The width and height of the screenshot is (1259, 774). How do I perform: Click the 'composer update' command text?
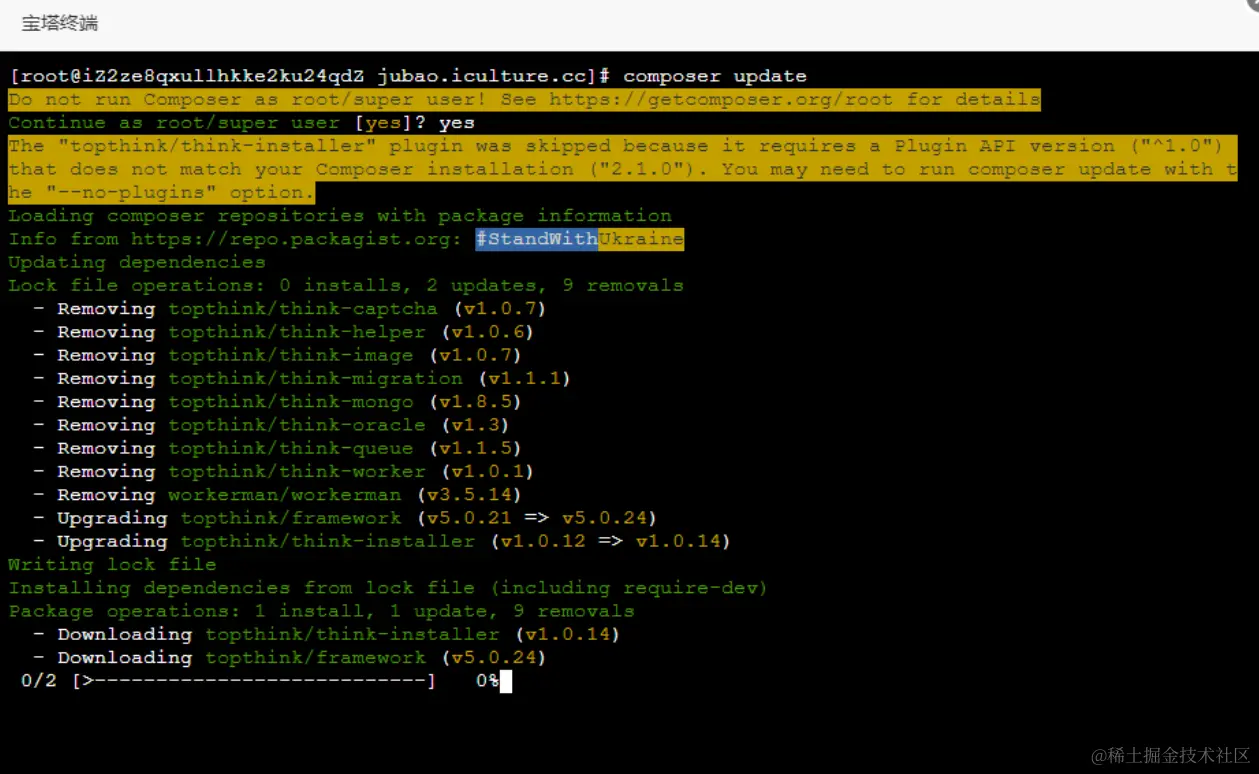pyautogui.click(x=715, y=76)
